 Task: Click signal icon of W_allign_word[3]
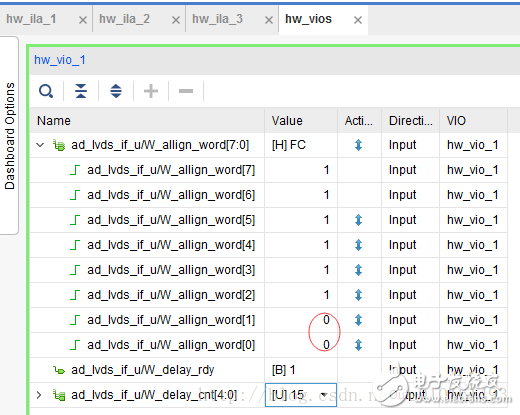75,270
